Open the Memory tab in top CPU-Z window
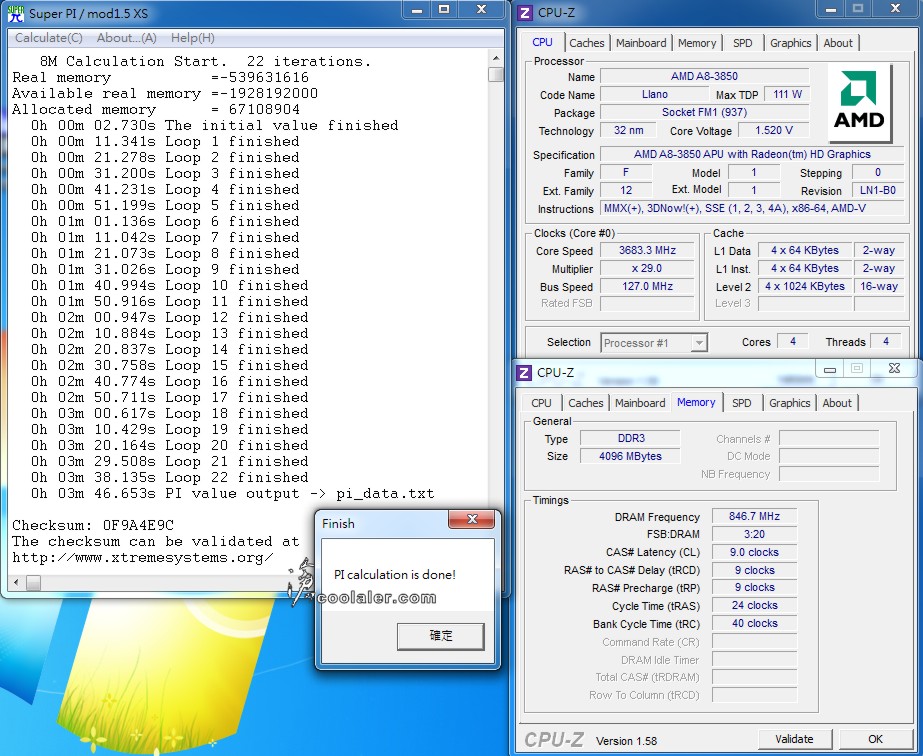Image resolution: width=923 pixels, height=756 pixels. tap(697, 43)
